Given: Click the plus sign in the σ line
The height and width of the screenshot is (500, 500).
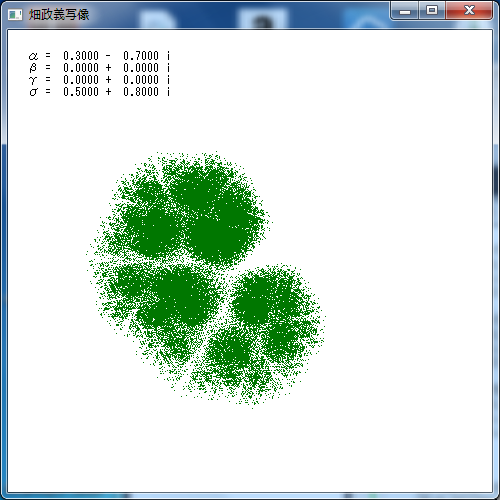Looking at the screenshot, I should click(108, 92).
